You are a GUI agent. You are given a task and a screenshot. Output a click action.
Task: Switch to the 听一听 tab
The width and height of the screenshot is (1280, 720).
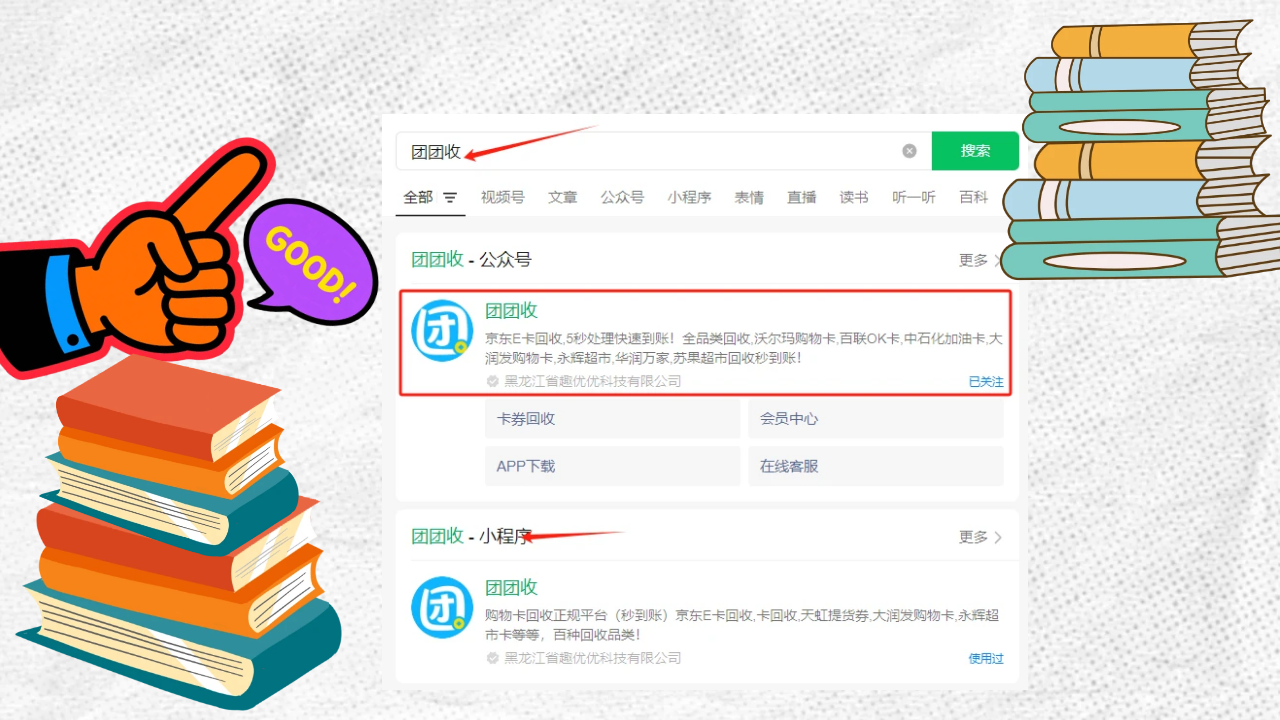[914, 198]
